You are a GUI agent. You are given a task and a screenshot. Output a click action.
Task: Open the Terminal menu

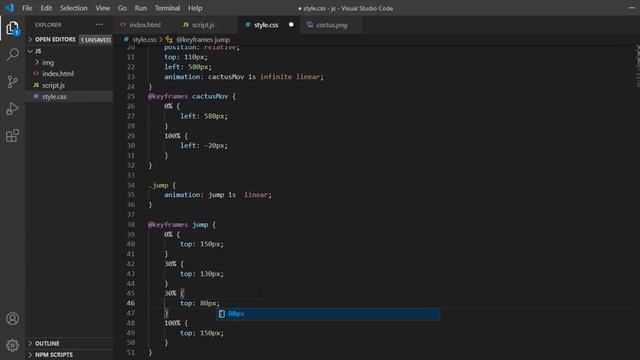(x=167, y=8)
